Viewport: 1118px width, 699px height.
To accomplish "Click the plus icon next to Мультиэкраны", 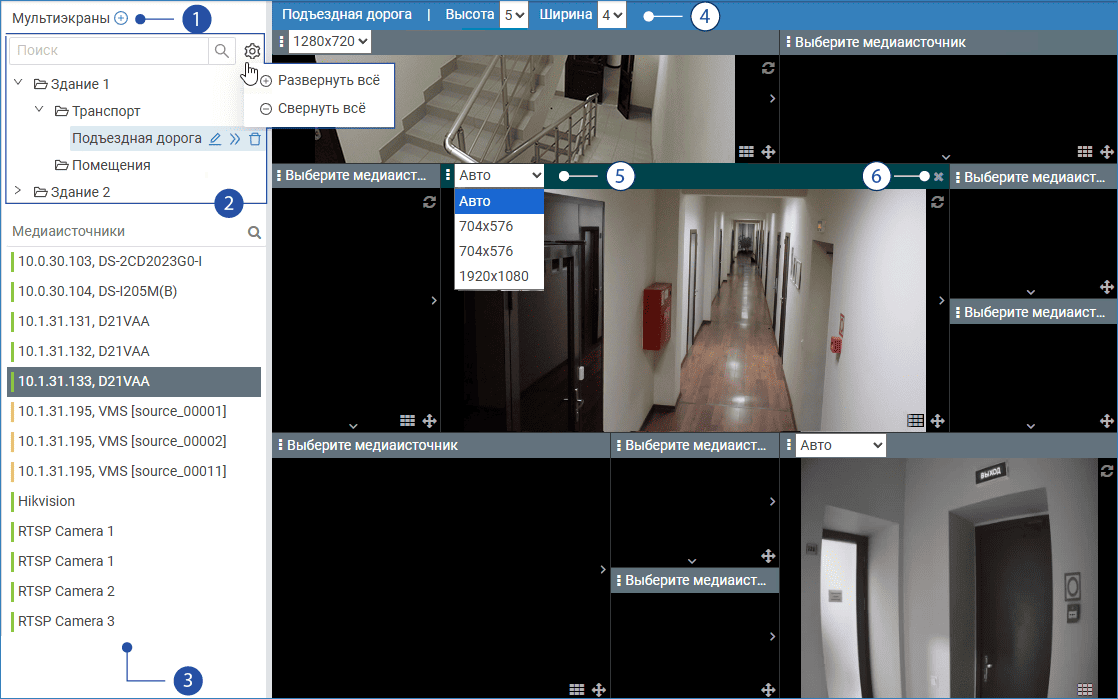I will pyautogui.click(x=121, y=18).
